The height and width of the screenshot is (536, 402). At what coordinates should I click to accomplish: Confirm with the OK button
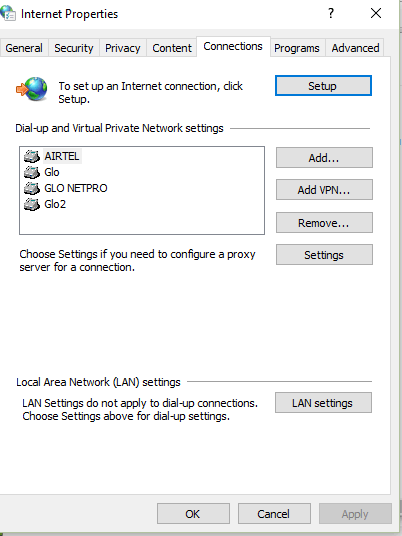tap(193, 513)
